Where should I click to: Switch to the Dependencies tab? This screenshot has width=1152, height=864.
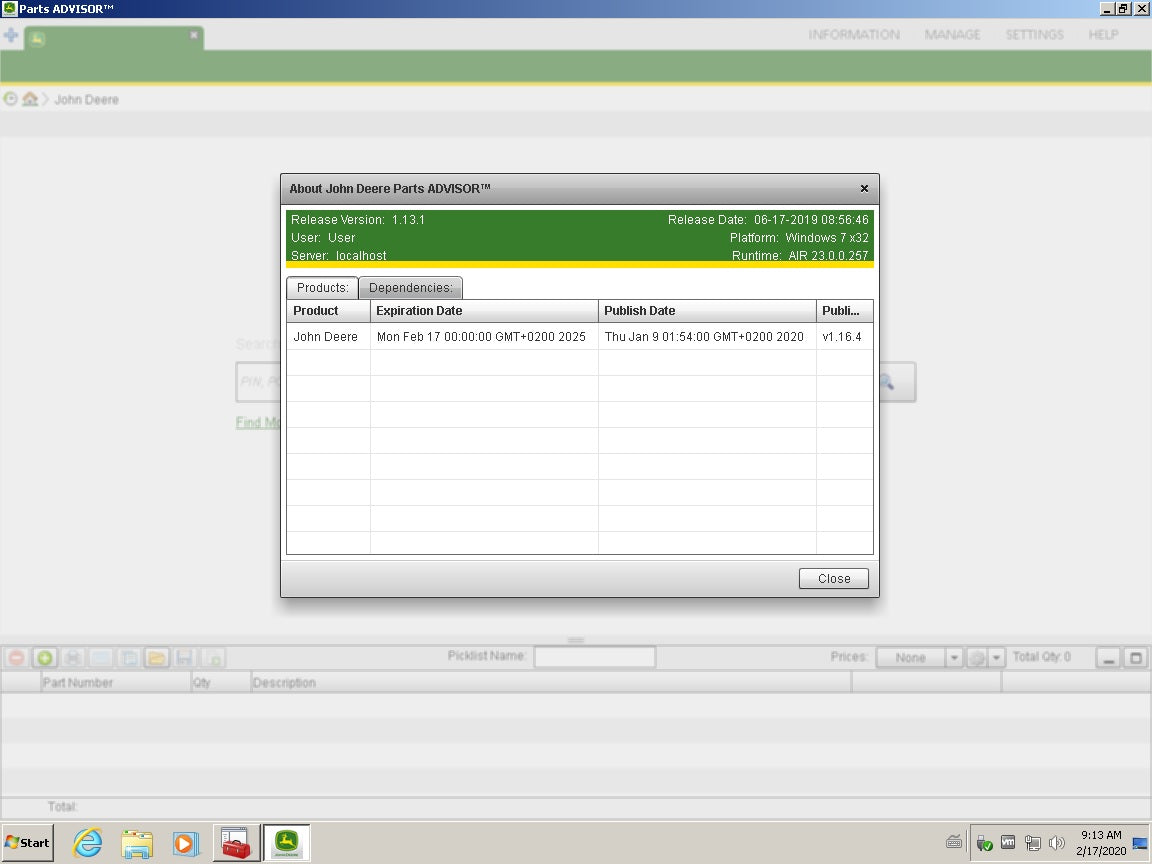coord(410,288)
